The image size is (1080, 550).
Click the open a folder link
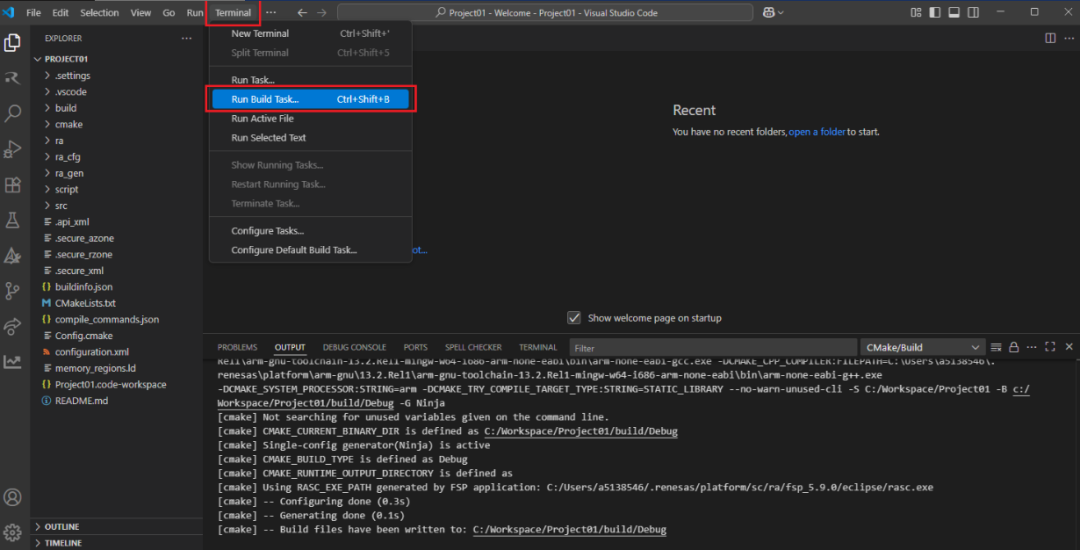pyautogui.click(x=816, y=132)
